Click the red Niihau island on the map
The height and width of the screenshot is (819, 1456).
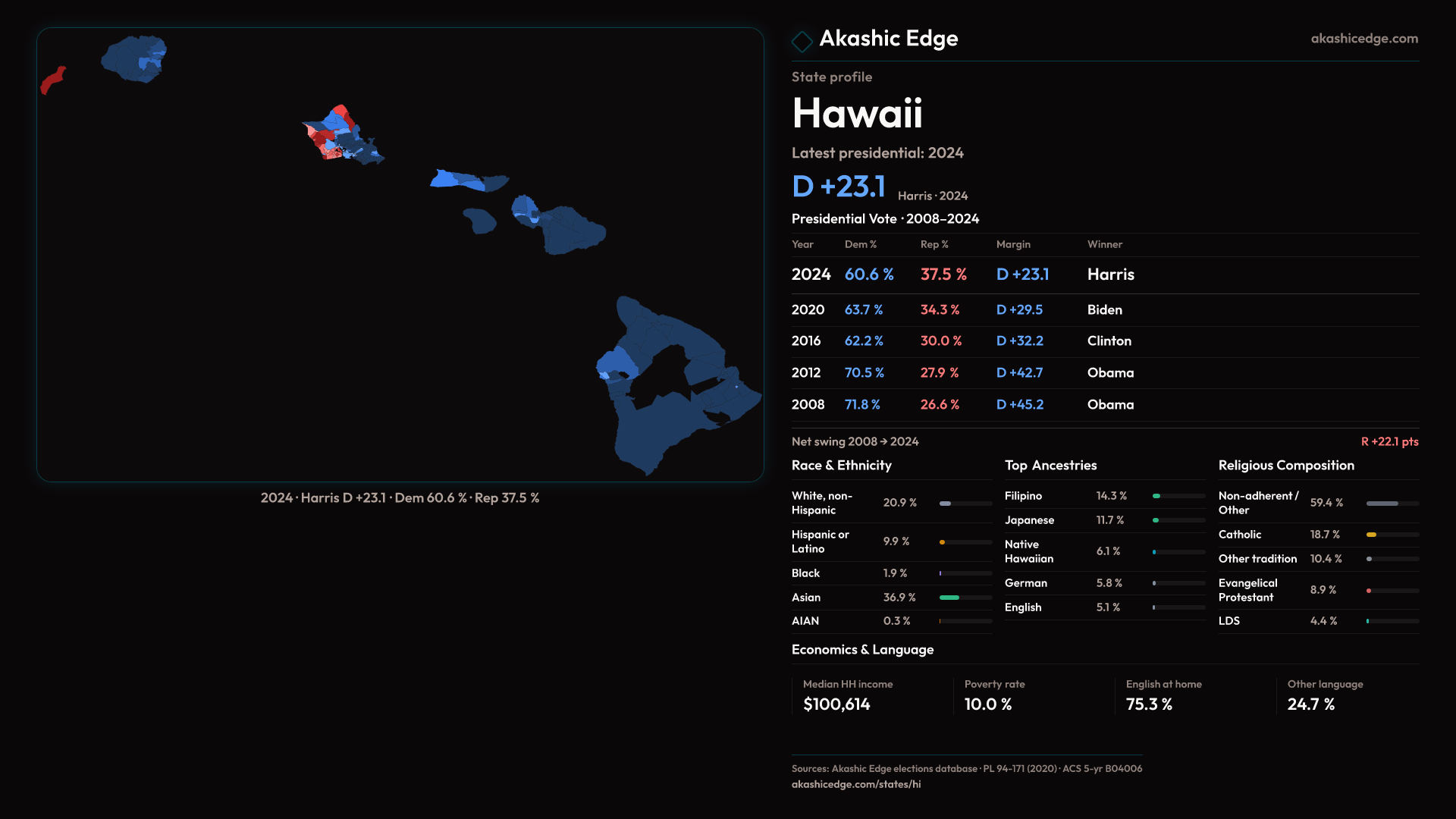[x=52, y=80]
